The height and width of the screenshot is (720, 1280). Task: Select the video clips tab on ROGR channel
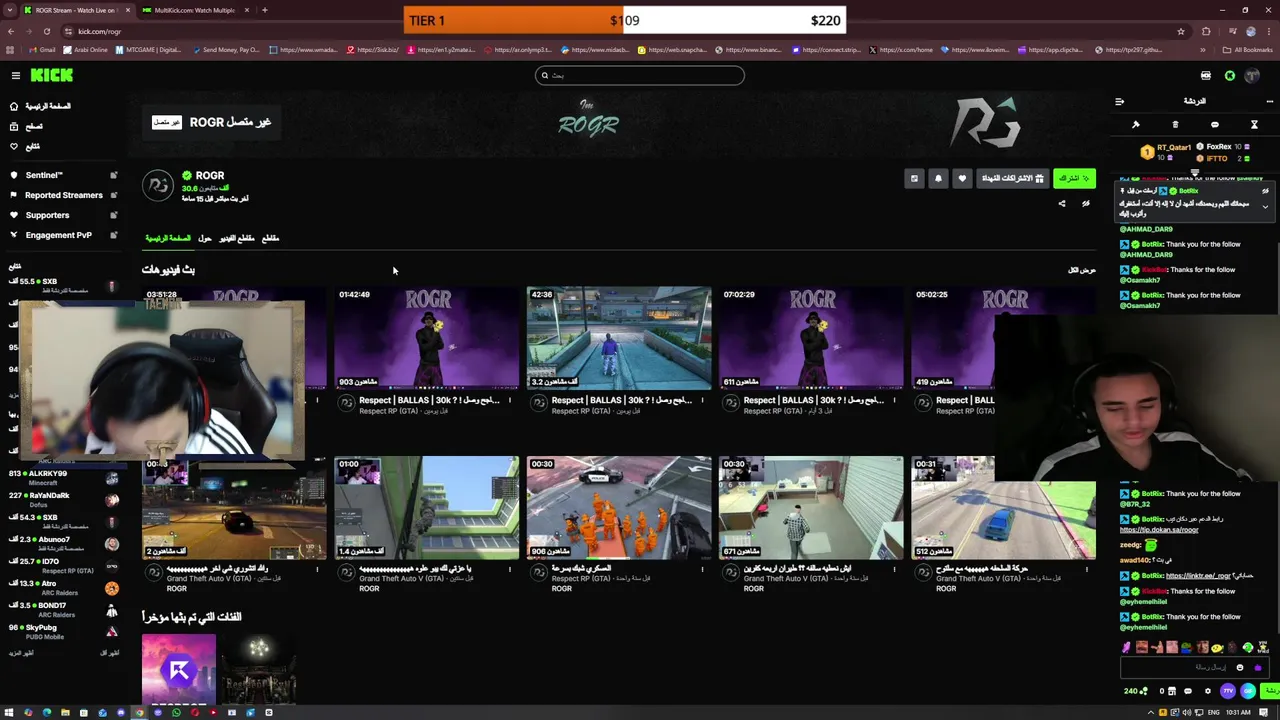237,238
